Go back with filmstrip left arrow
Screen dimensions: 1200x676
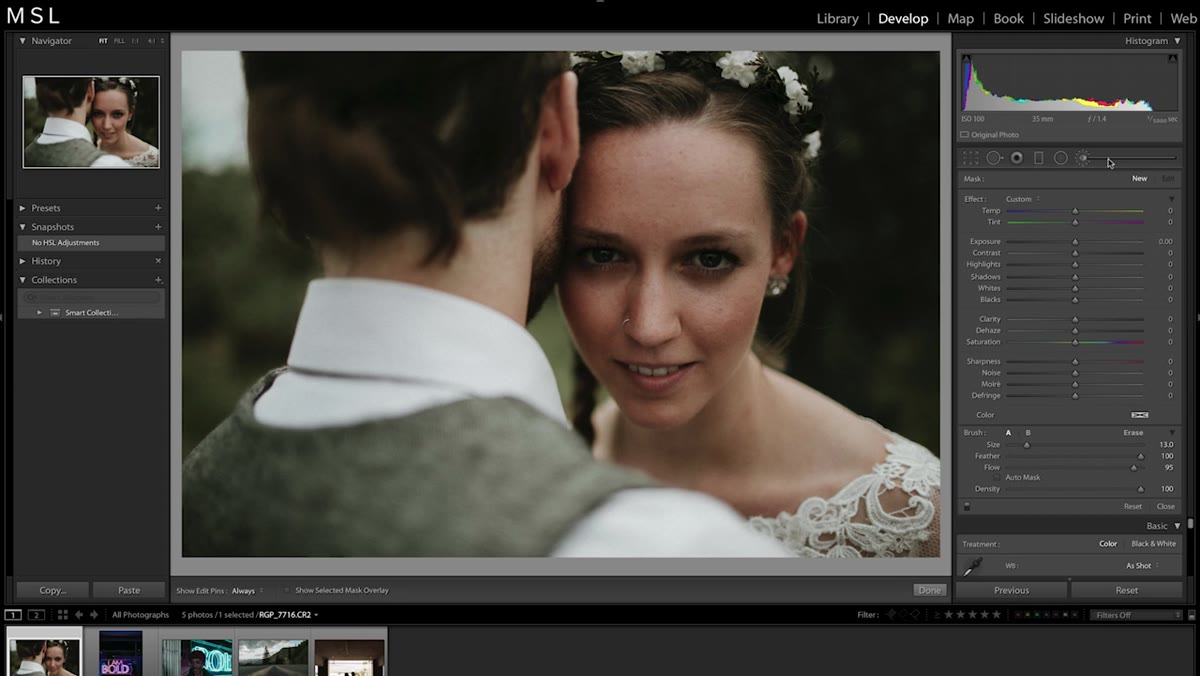80,615
